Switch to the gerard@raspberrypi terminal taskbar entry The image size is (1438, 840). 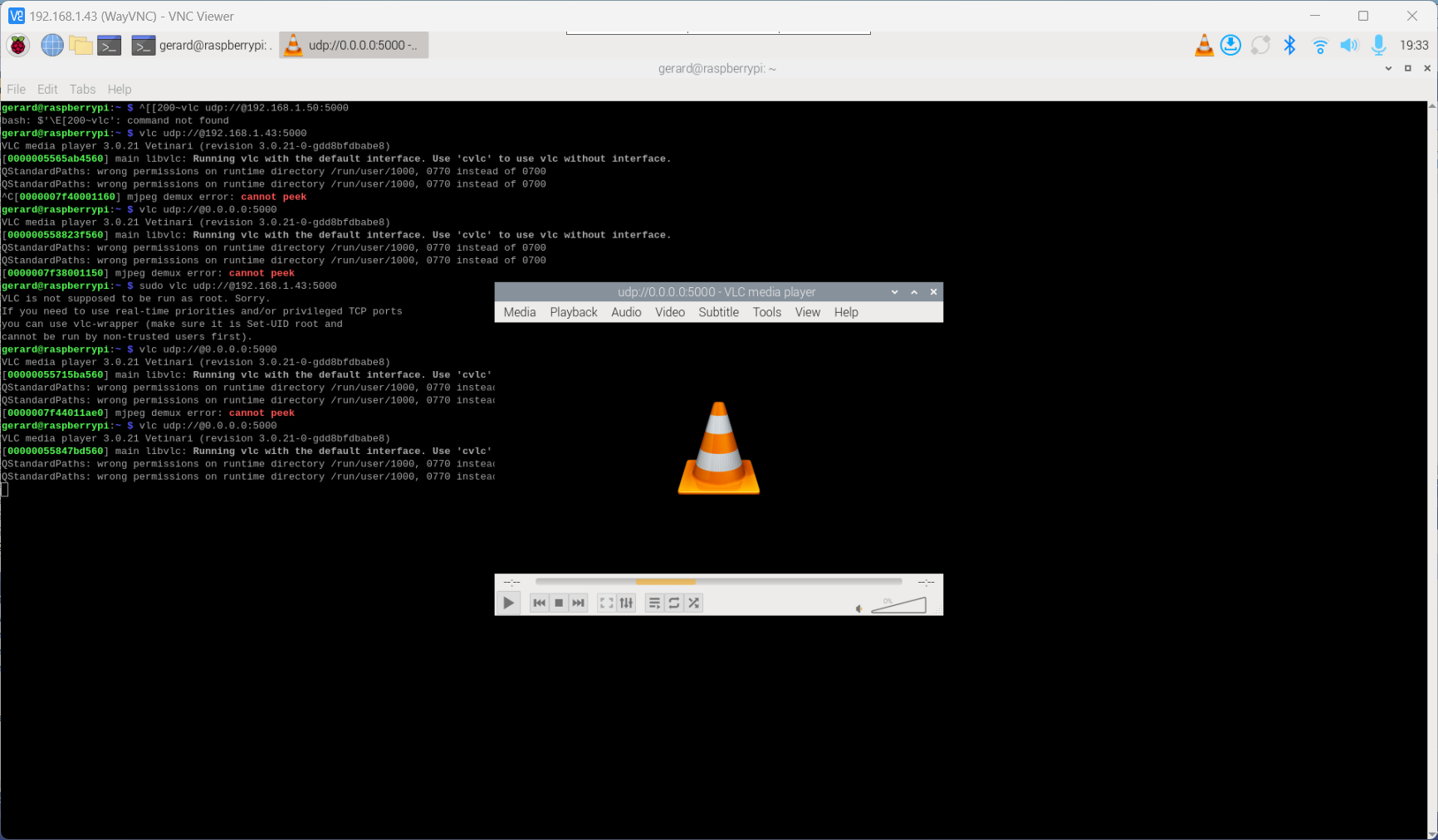[x=202, y=45]
